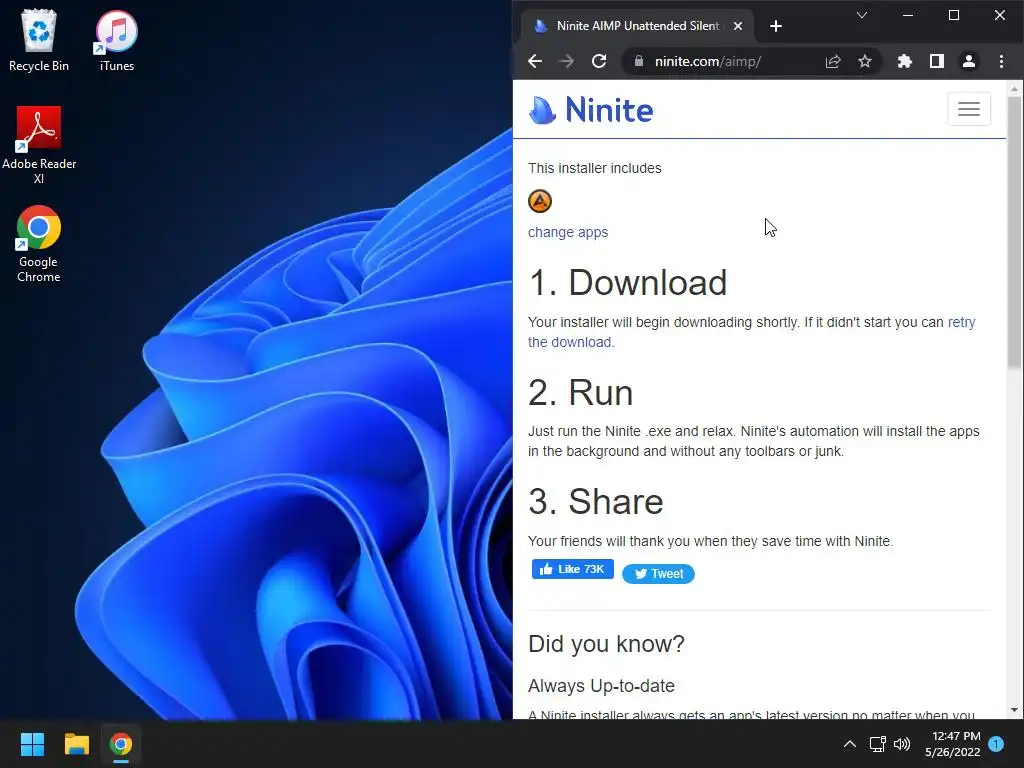
Task: Open a new Chrome tab
Action: (x=776, y=26)
